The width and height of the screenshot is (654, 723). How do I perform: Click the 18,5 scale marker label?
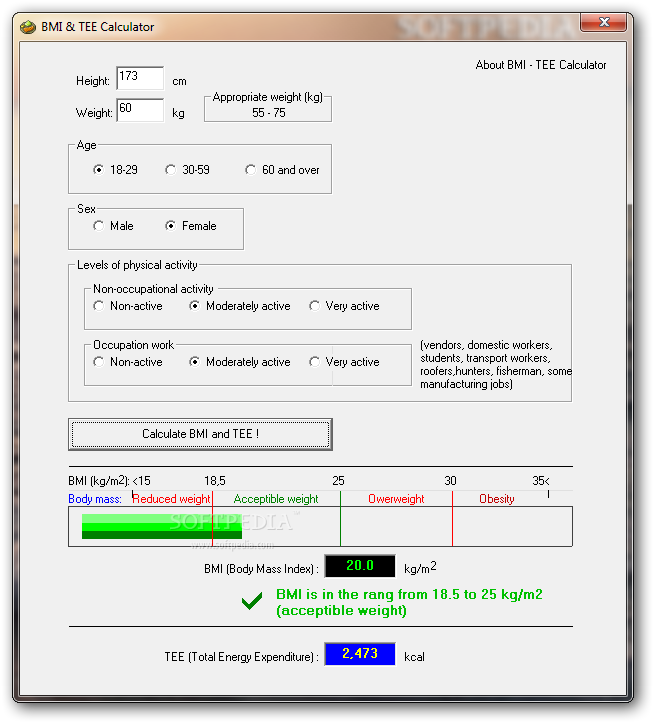215,481
